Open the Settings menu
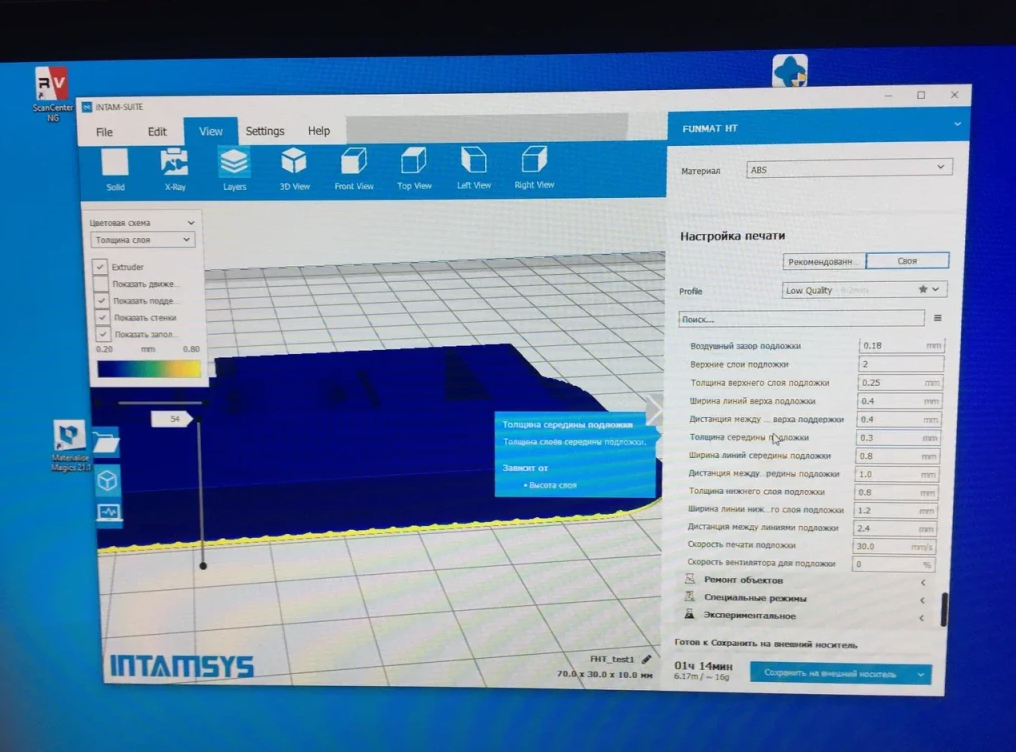This screenshot has height=752, width=1016. [265, 131]
